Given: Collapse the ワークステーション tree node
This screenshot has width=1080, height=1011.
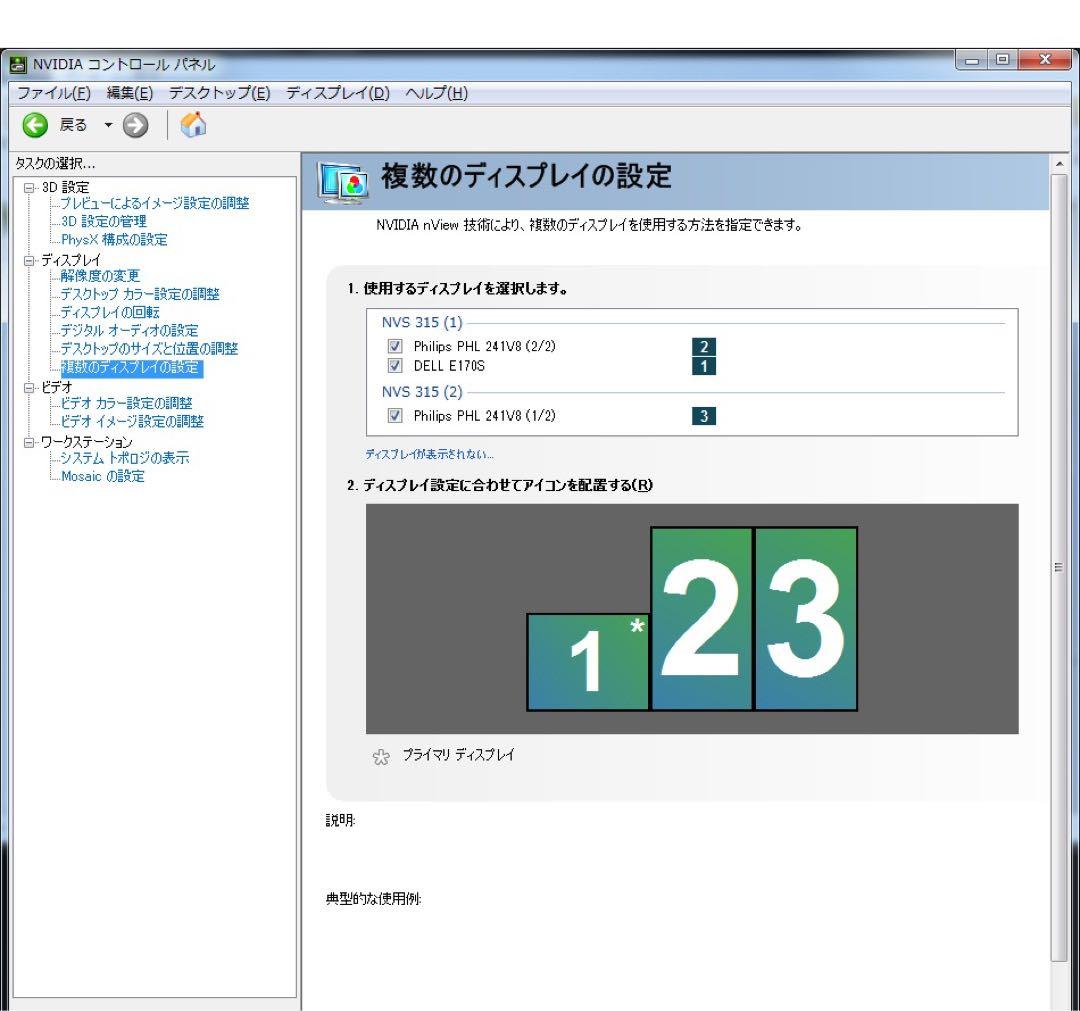Looking at the screenshot, I should [x=29, y=442].
